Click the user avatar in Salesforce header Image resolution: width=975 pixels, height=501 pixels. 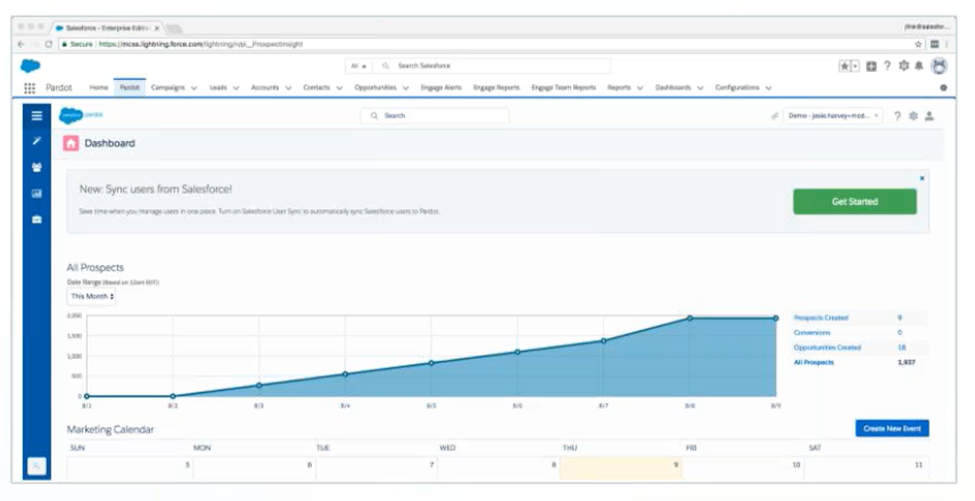tap(938, 66)
